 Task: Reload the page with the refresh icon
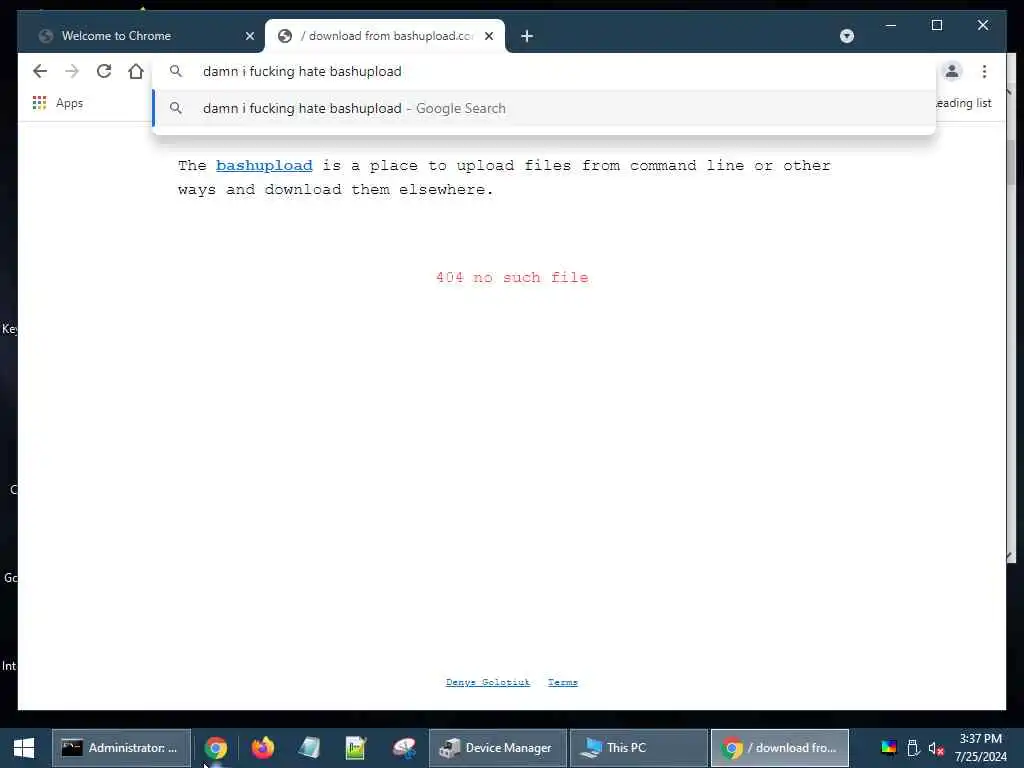click(104, 71)
